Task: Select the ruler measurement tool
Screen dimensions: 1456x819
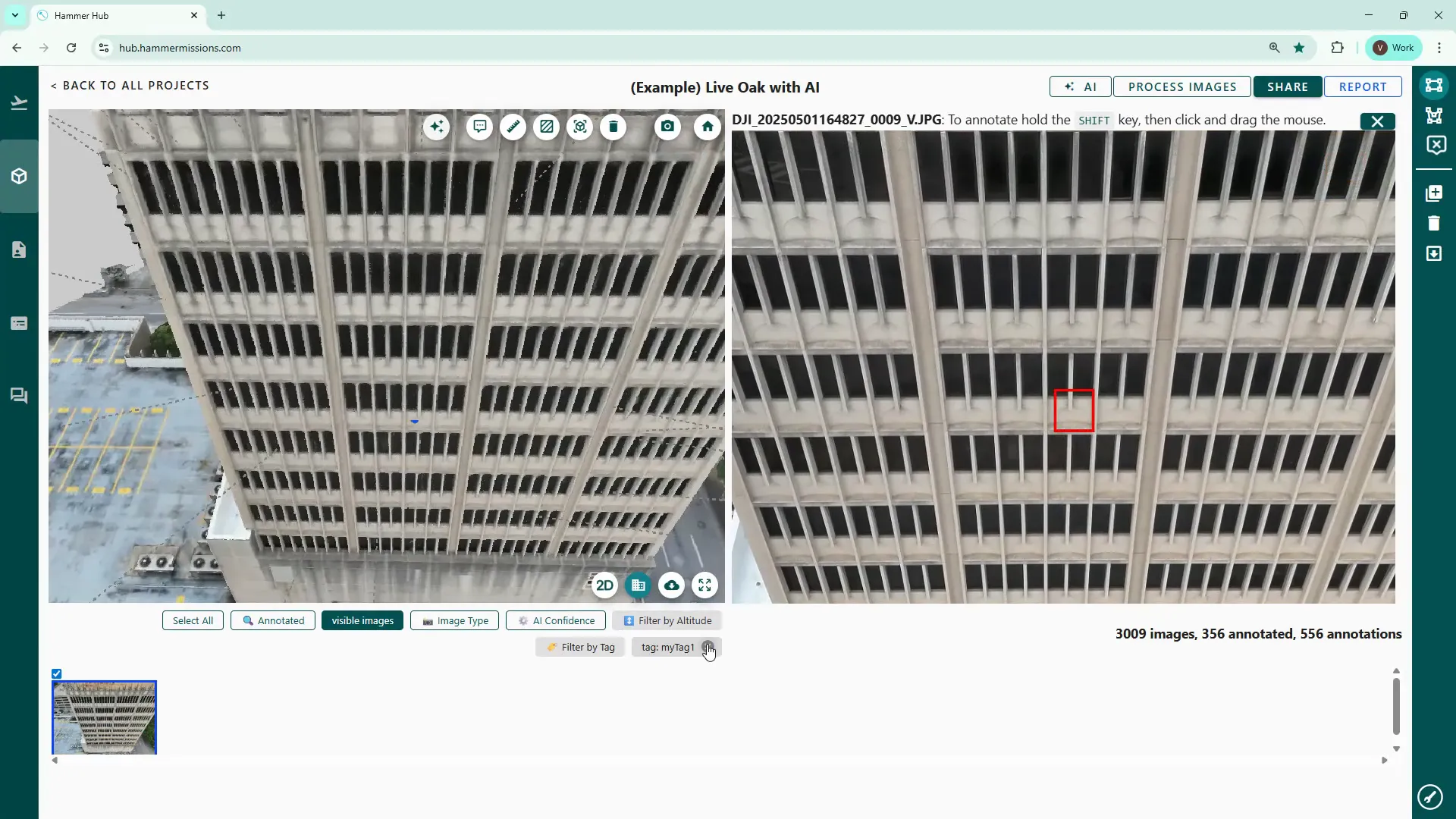Action: (x=513, y=127)
